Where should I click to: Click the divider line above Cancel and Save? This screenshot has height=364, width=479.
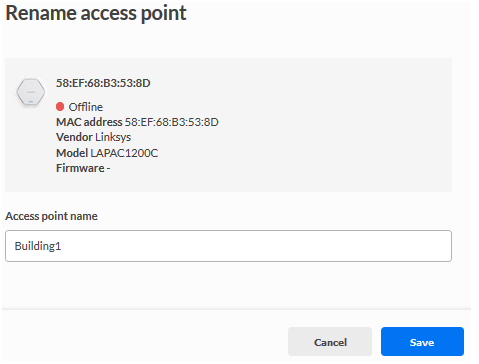coord(236,310)
